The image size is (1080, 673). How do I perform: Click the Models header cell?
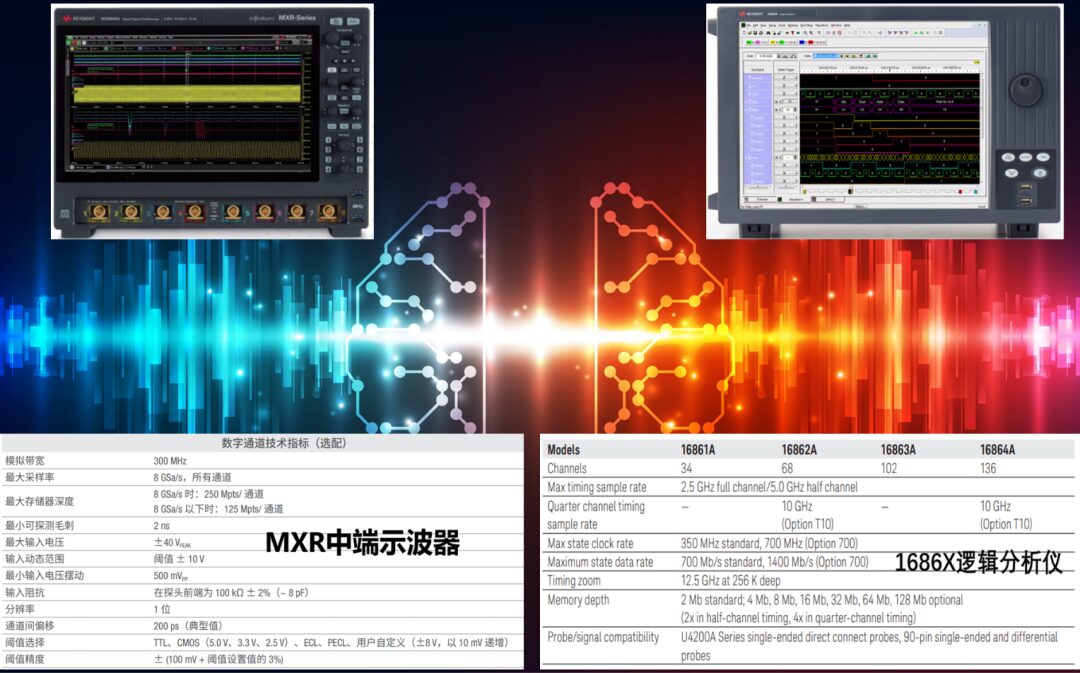pos(563,450)
